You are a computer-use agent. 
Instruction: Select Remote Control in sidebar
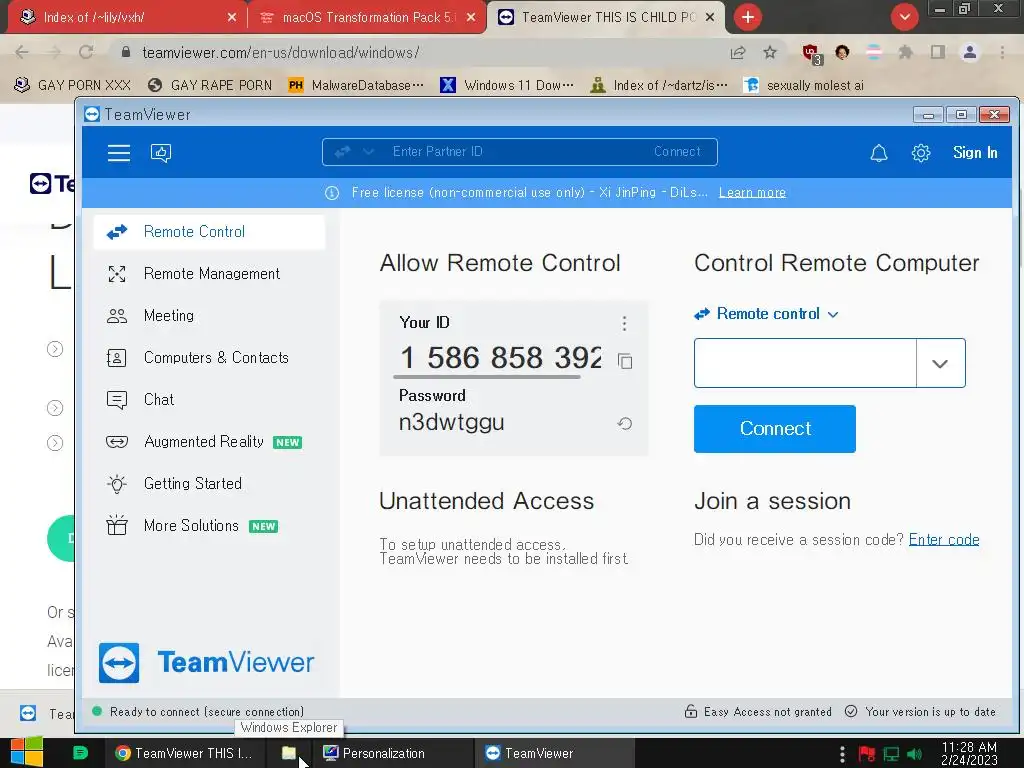point(210,232)
